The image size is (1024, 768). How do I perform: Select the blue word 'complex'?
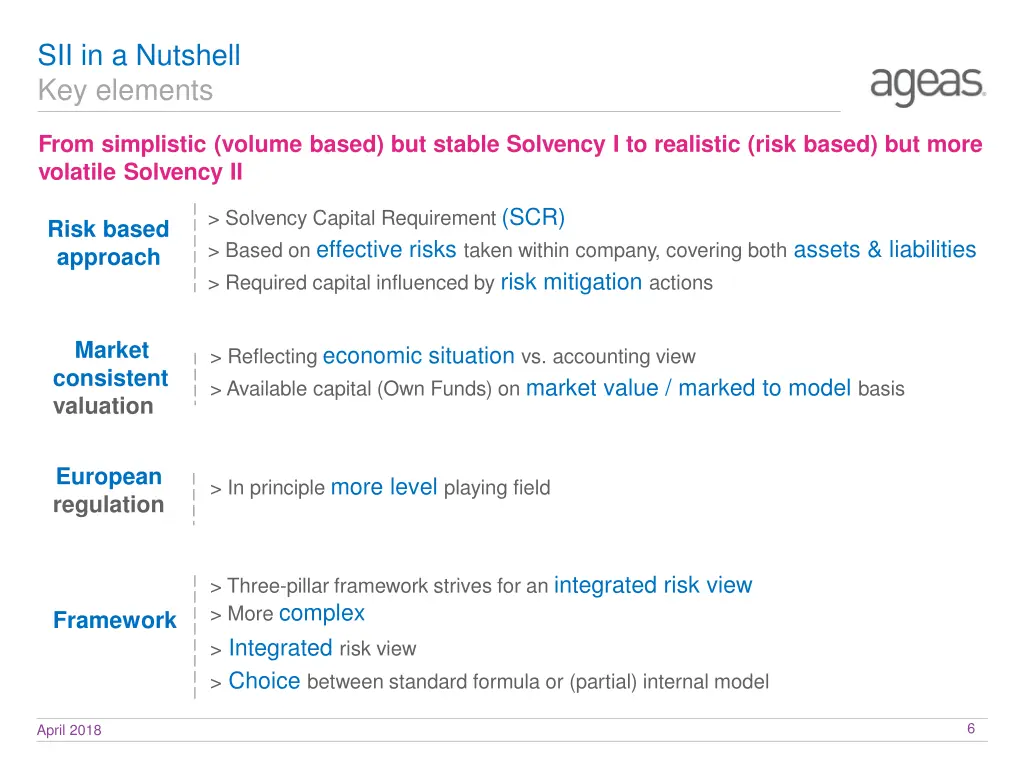click(322, 613)
